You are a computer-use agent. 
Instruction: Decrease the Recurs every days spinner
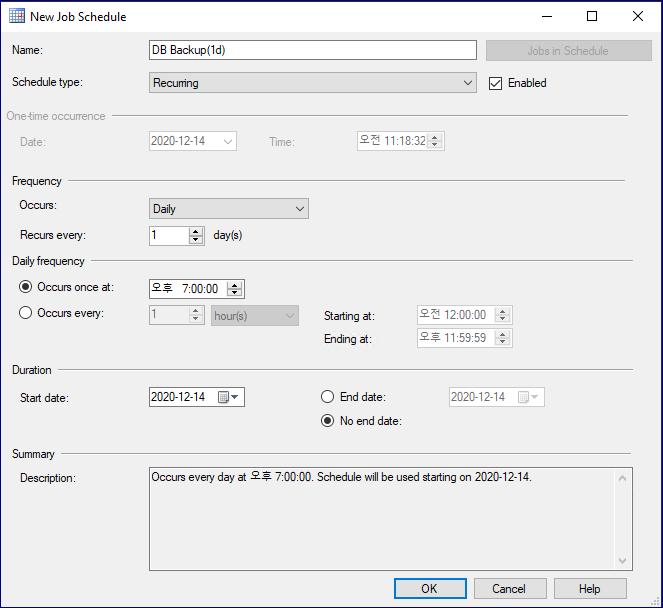click(x=195, y=240)
